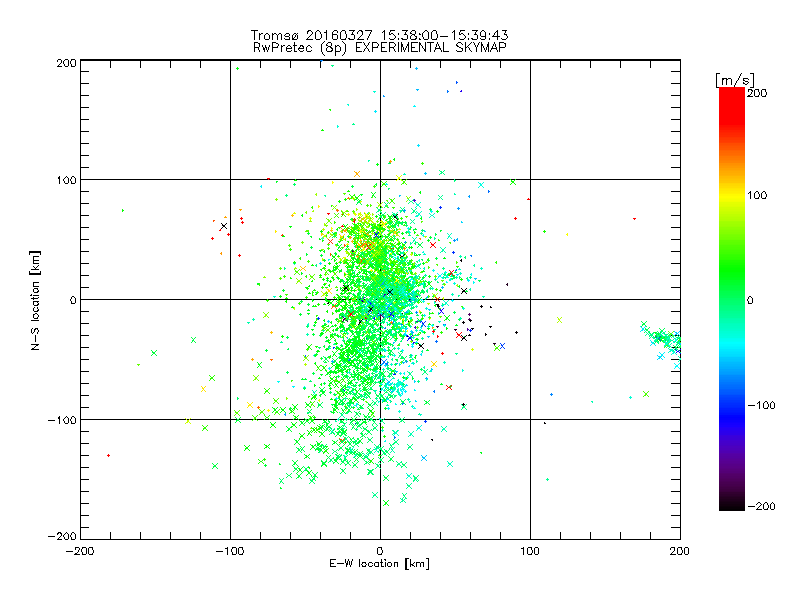This screenshot has height=600, width=800.
Task: Click the 'RwPretec (8p) EXPERIMENTAL SKYMAP' subtitle
Action: (380, 47)
